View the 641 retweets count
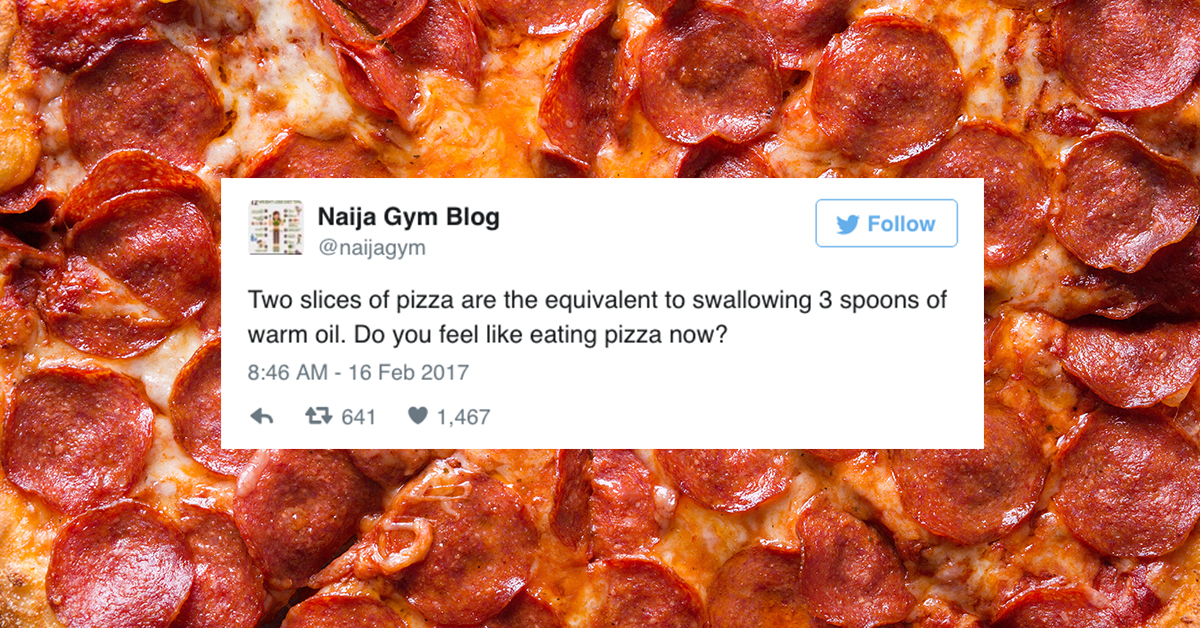The height and width of the screenshot is (628, 1200). [x=358, y=416]
